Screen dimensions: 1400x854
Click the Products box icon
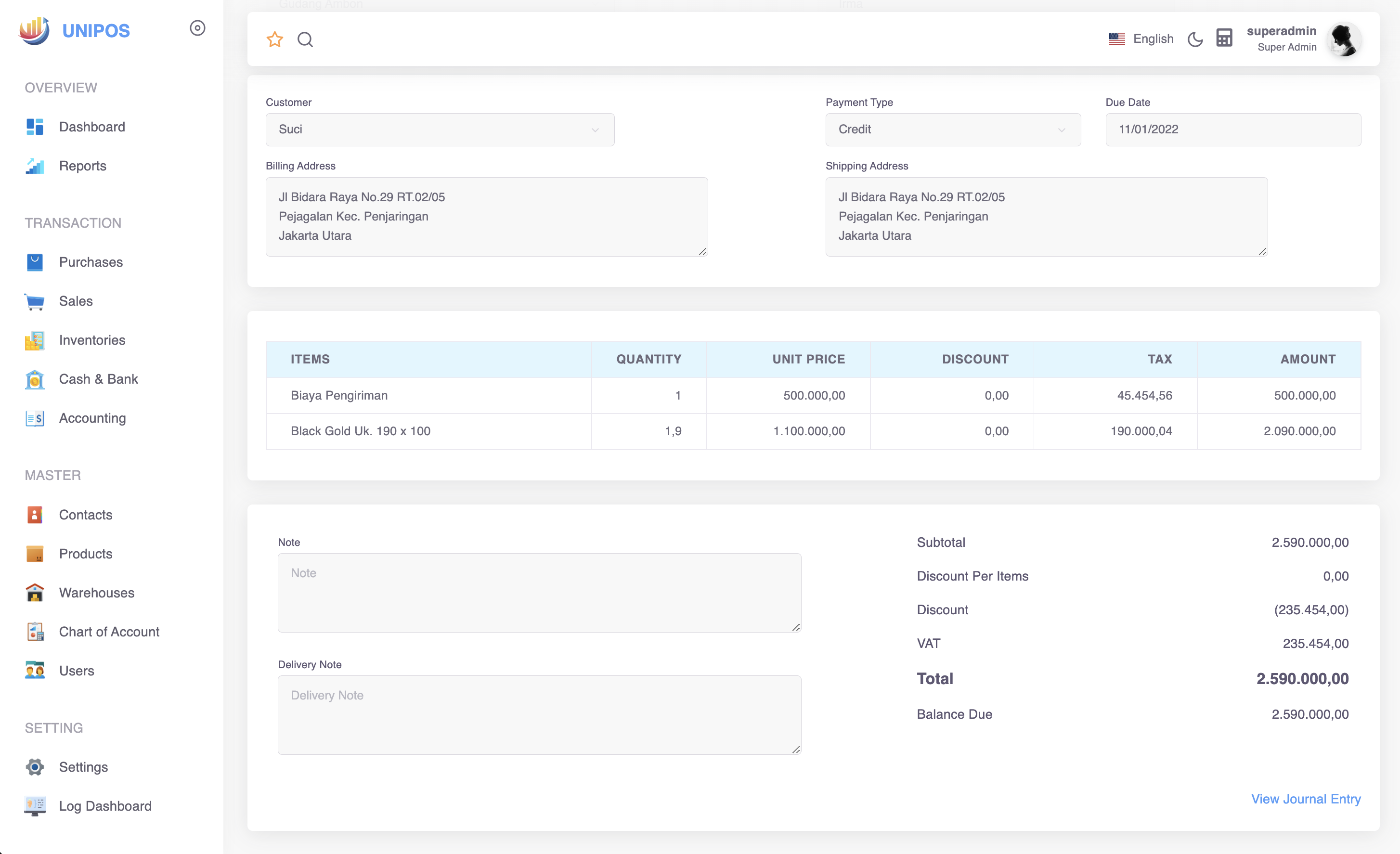[35, 554]
